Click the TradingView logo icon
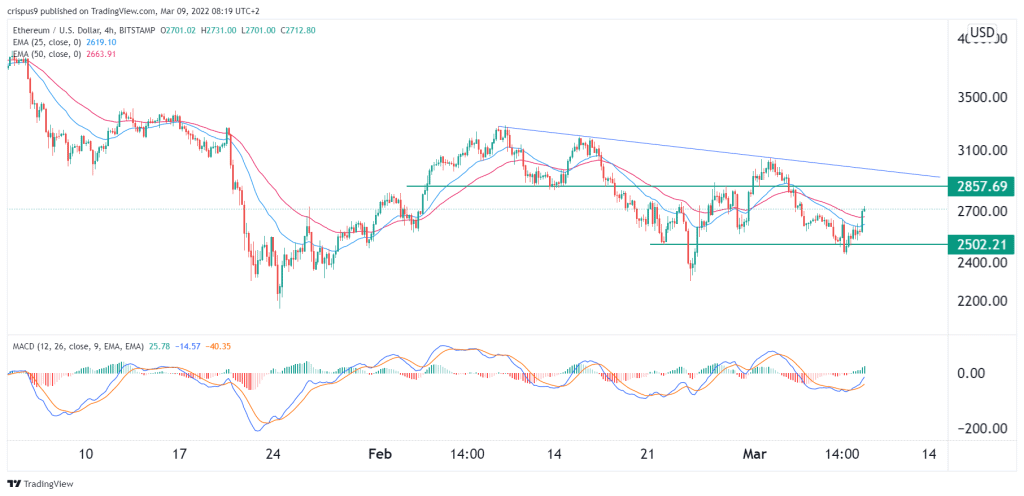 [17, 484]
